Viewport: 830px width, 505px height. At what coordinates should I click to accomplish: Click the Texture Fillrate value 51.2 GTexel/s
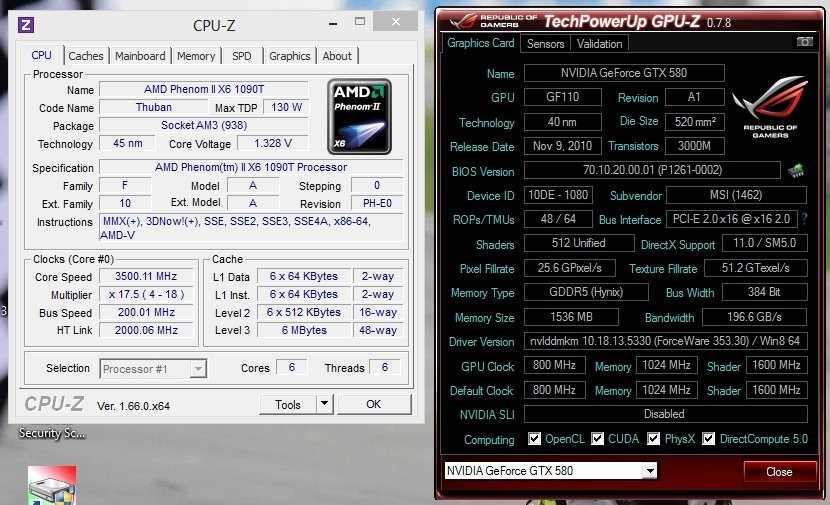coord(756,268)
